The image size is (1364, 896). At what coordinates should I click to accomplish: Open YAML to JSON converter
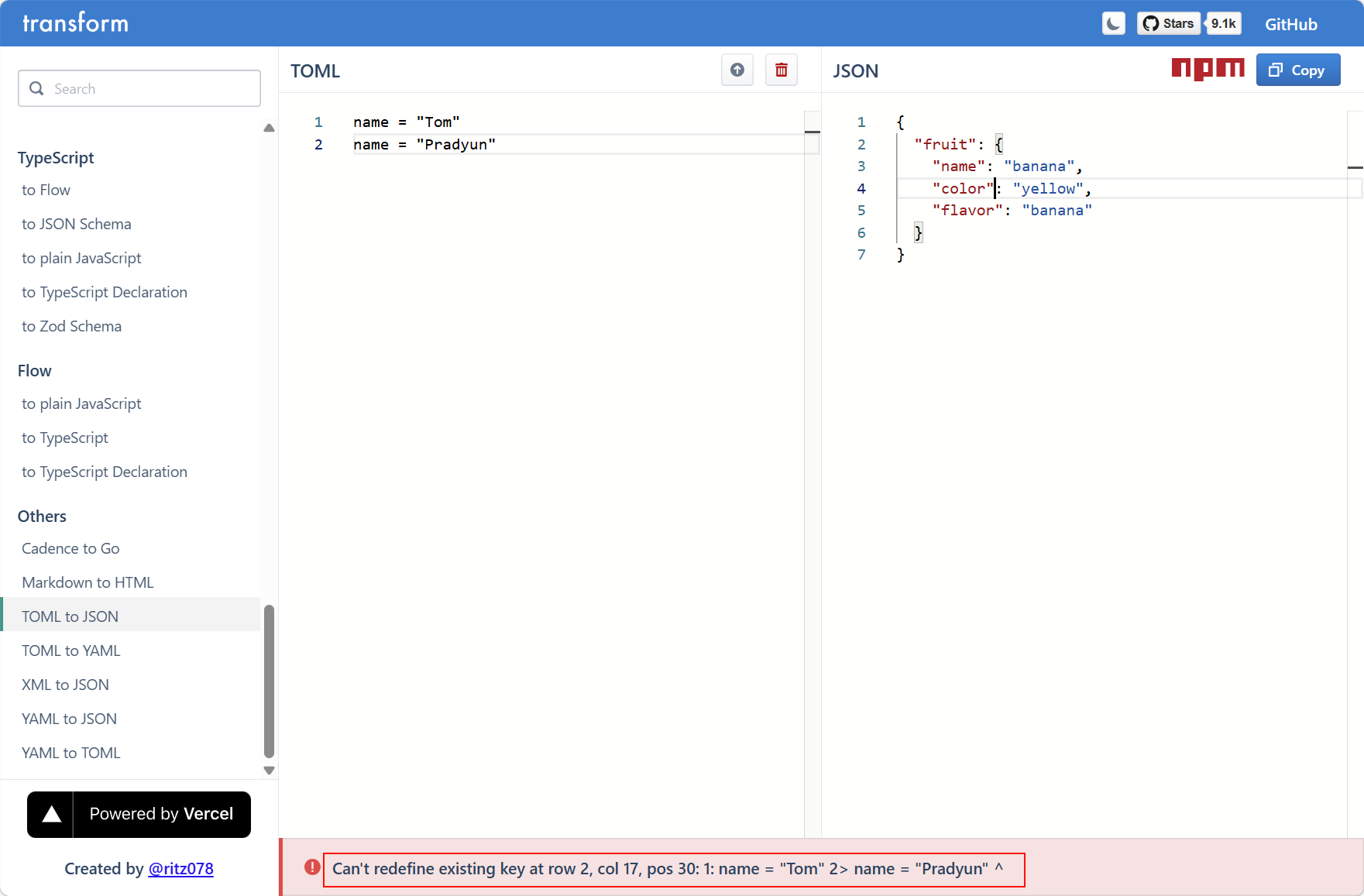[69, 719]
